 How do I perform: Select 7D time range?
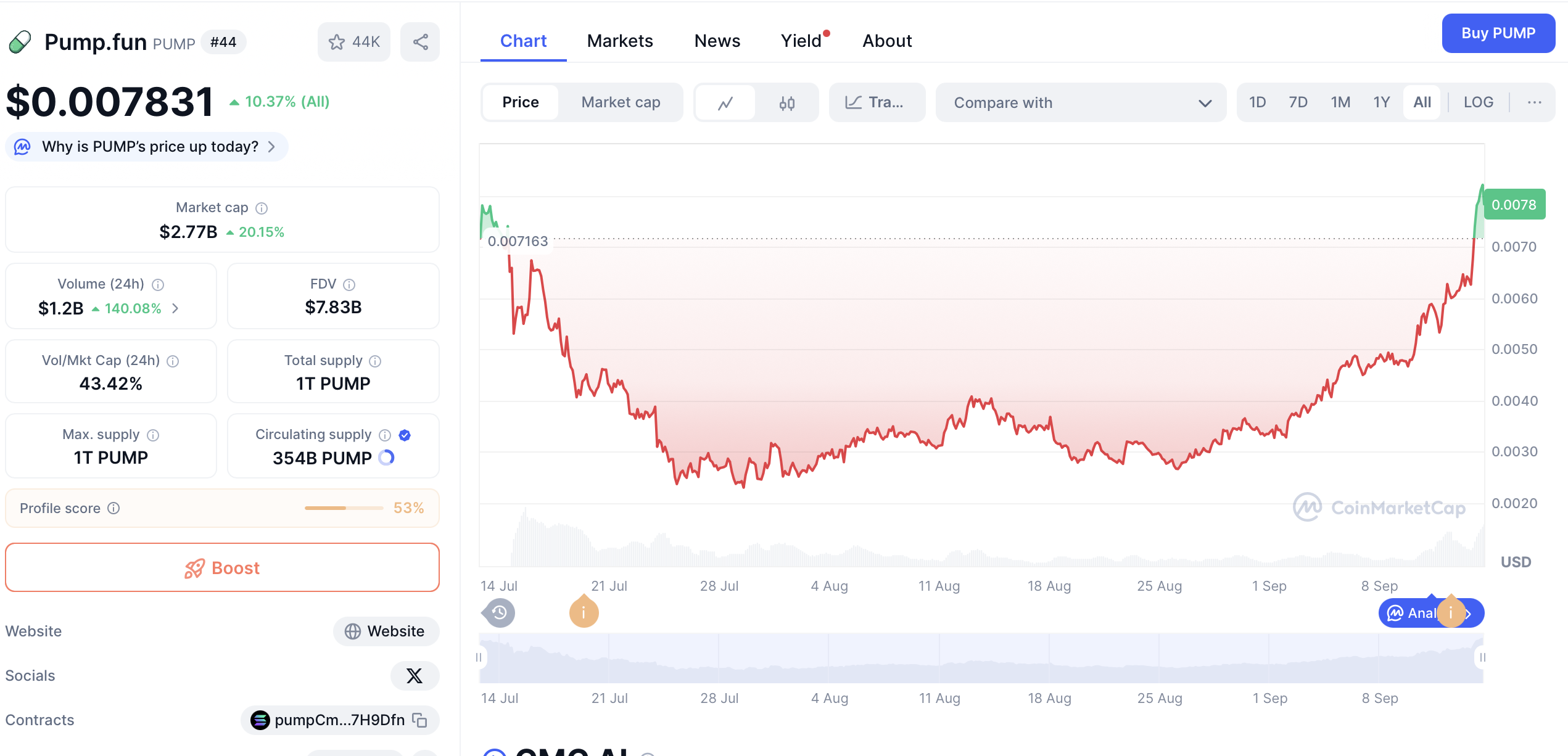click(x=1298, y=102)
